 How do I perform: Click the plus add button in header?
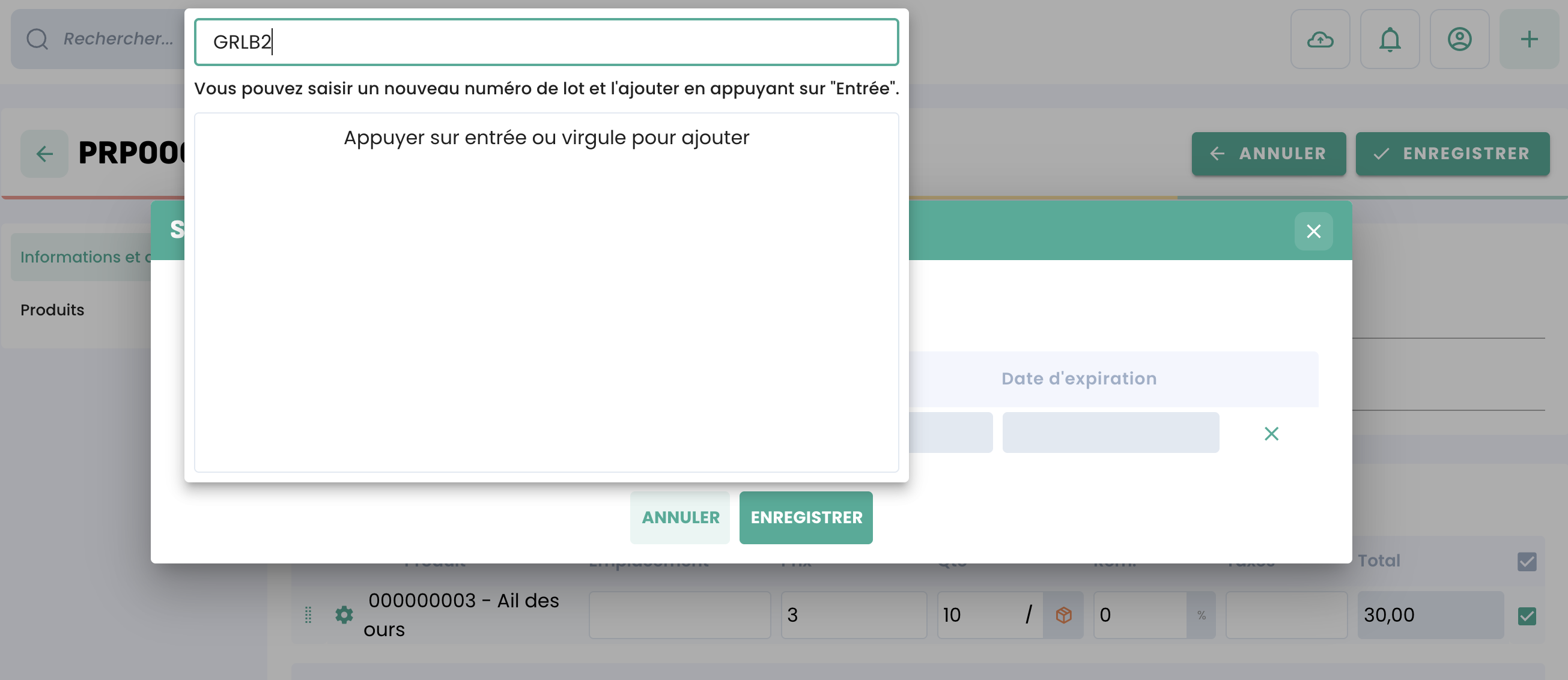point(1528,40)
